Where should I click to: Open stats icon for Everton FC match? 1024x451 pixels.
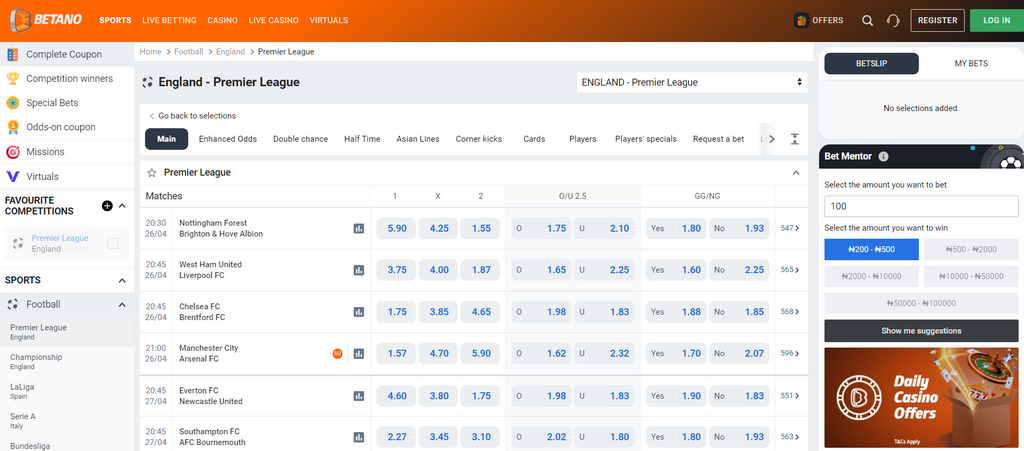359,396
